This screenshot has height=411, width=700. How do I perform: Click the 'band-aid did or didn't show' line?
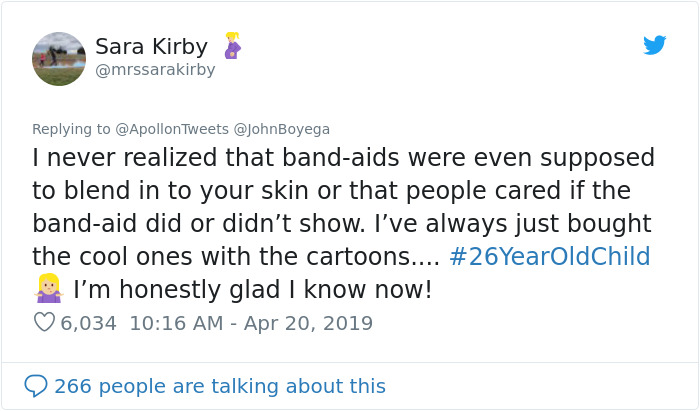point(340,223)
